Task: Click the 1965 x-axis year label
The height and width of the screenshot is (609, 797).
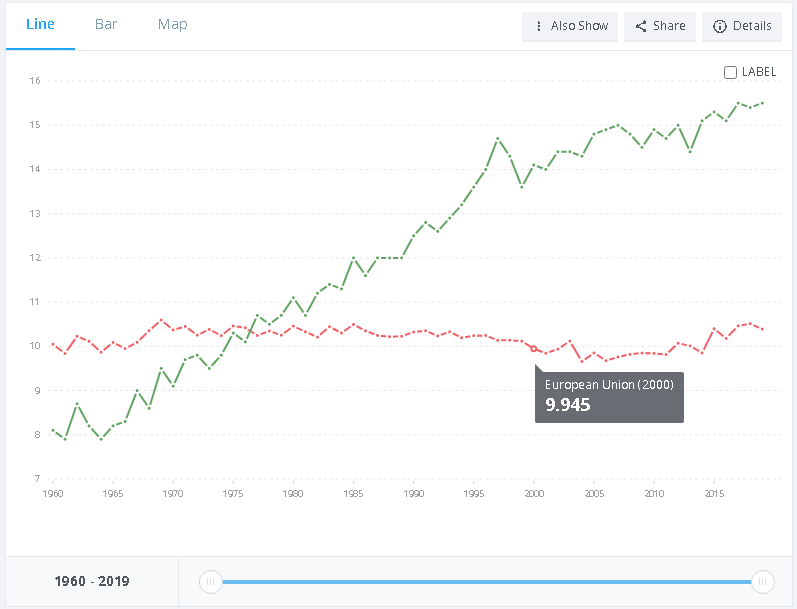Action: (x=113, y=494)
